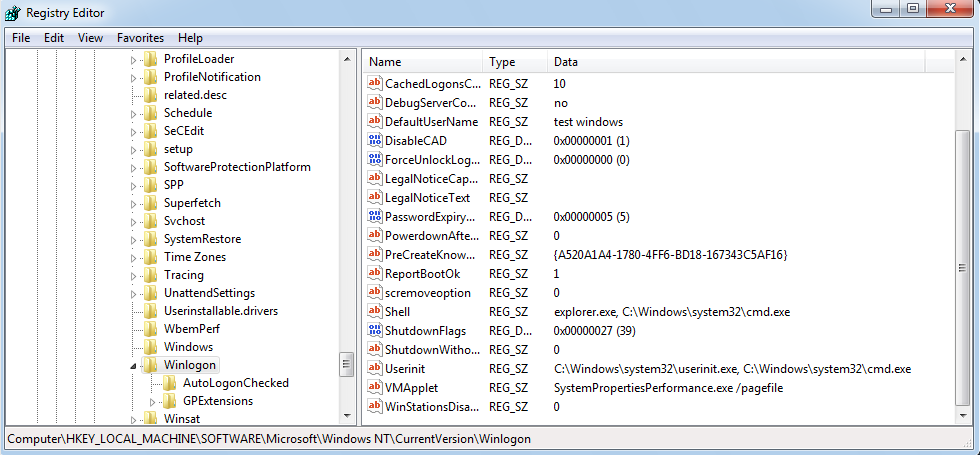Expand the Svchost key arrow

pos(134,221)
